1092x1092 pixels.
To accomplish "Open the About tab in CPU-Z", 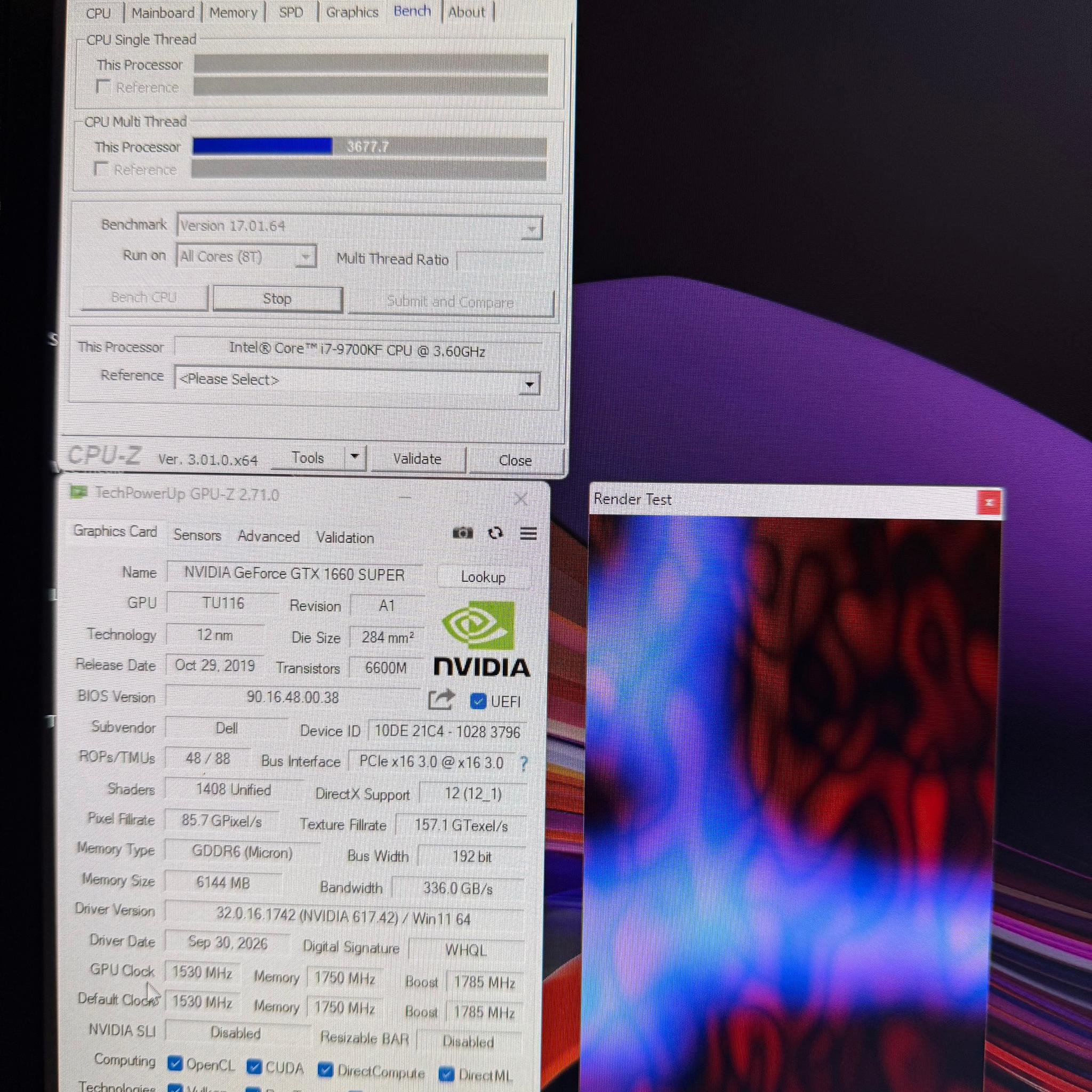I will click(x=467, y=12).
